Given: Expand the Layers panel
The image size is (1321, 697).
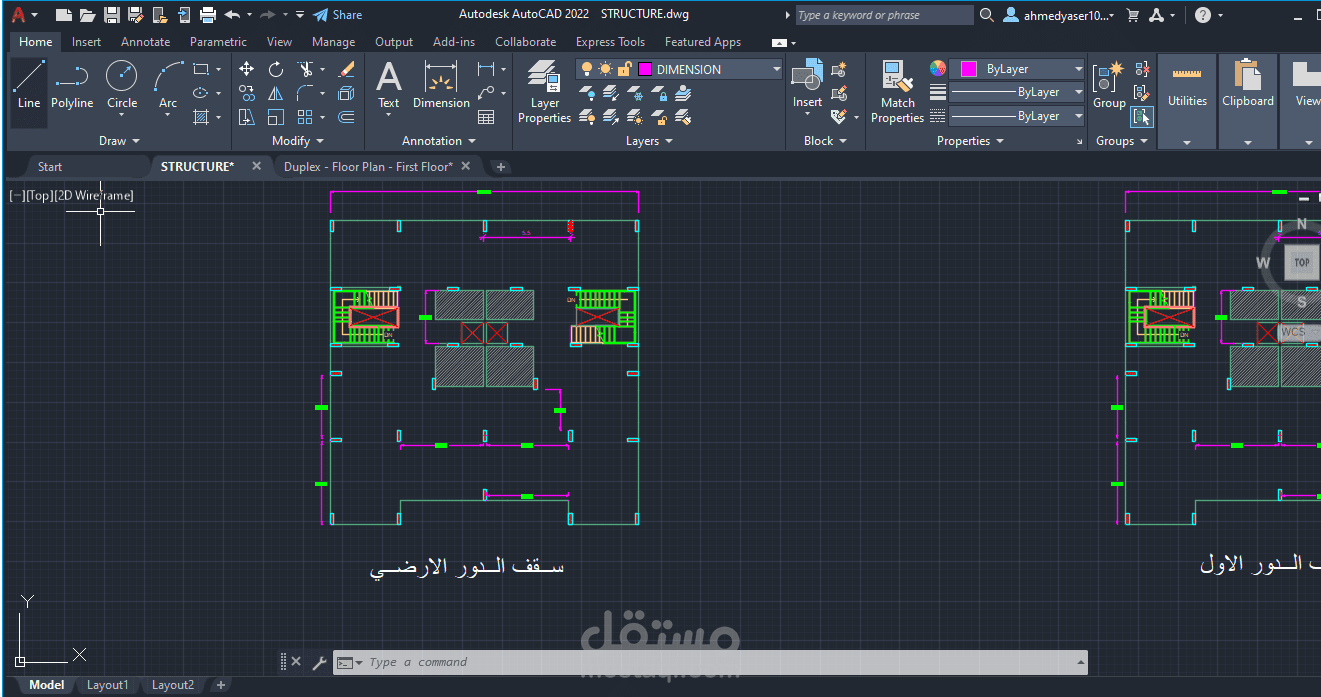Looking at the screenshot, I should pos(649,141).
